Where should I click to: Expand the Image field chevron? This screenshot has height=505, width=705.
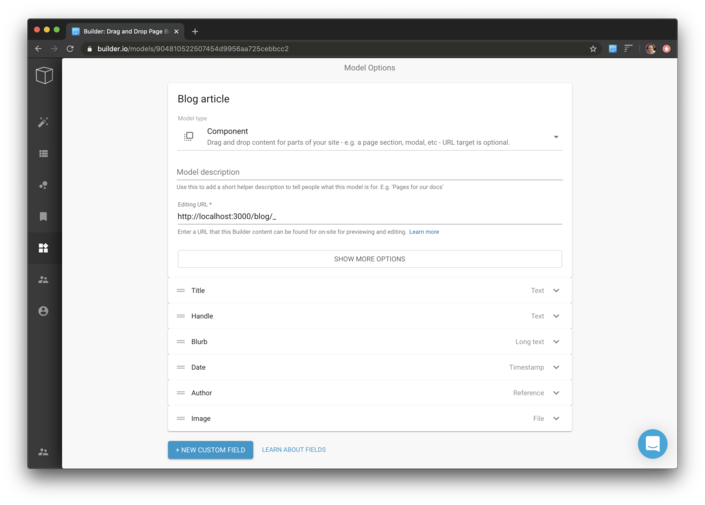pyautogui.click(x=556, y=418)
